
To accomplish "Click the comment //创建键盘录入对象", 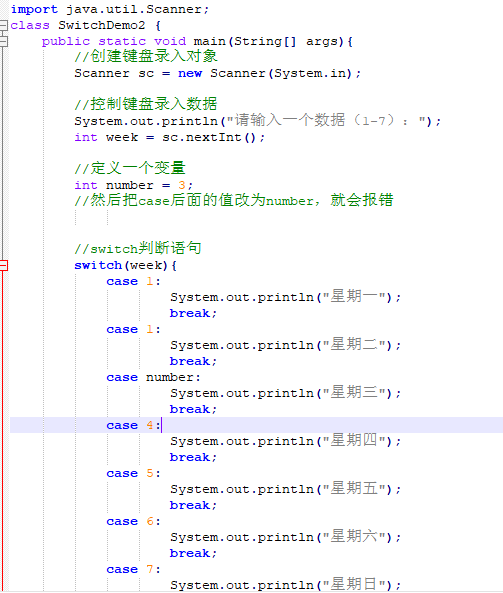I will pos(146,57).
